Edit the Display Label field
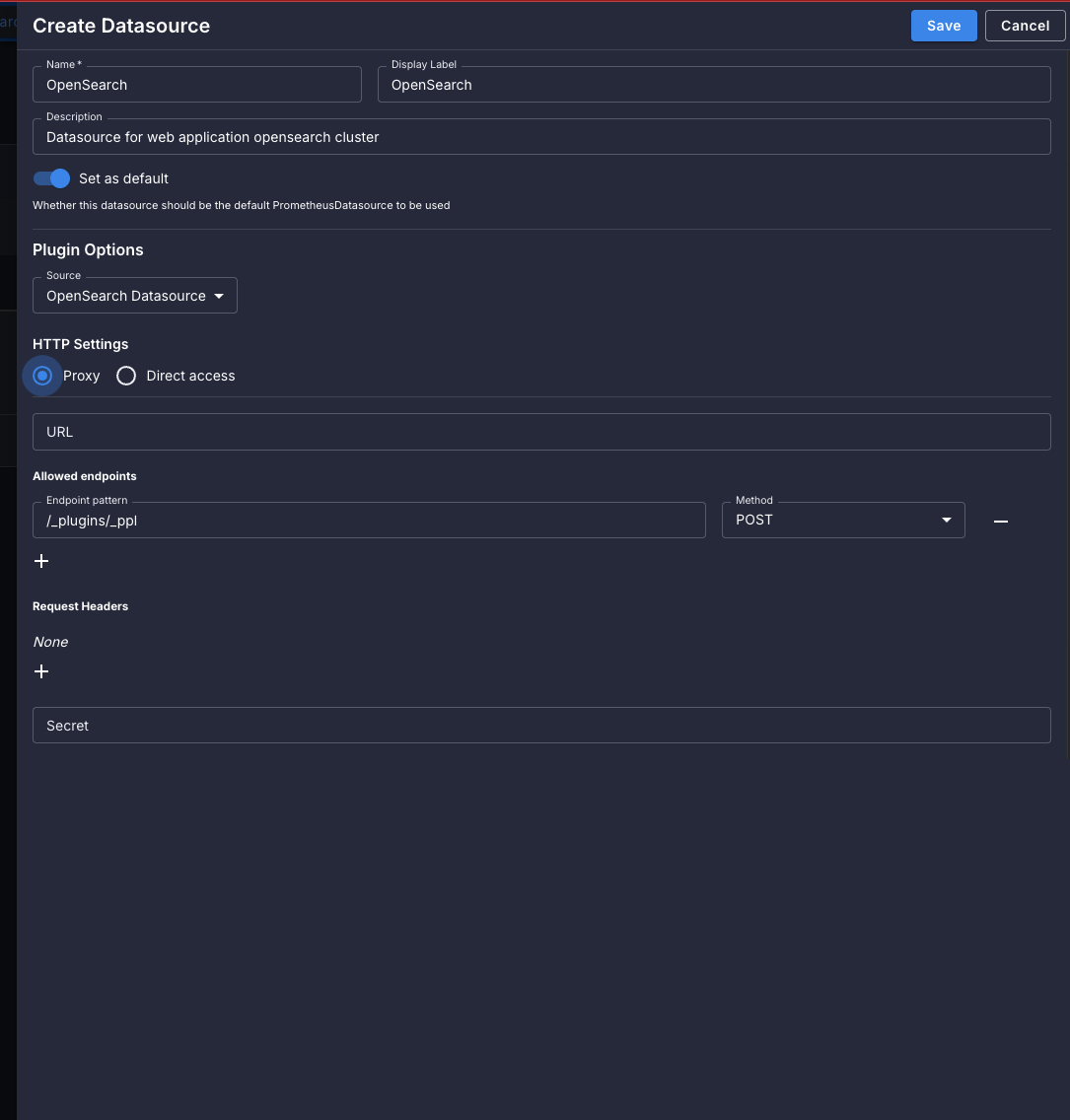Image resolution: width=1070 pixels, height=1120 pixels. tap(714, 85)
